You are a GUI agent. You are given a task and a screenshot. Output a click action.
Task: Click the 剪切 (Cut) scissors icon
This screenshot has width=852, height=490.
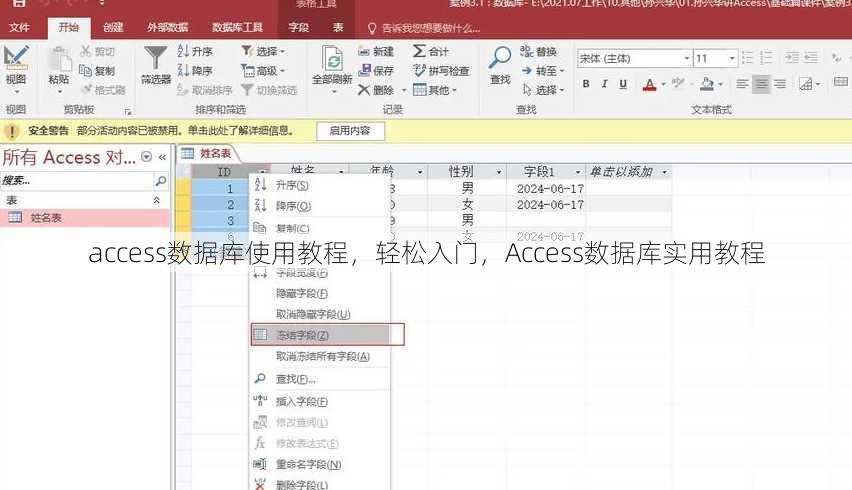[85, 51]
